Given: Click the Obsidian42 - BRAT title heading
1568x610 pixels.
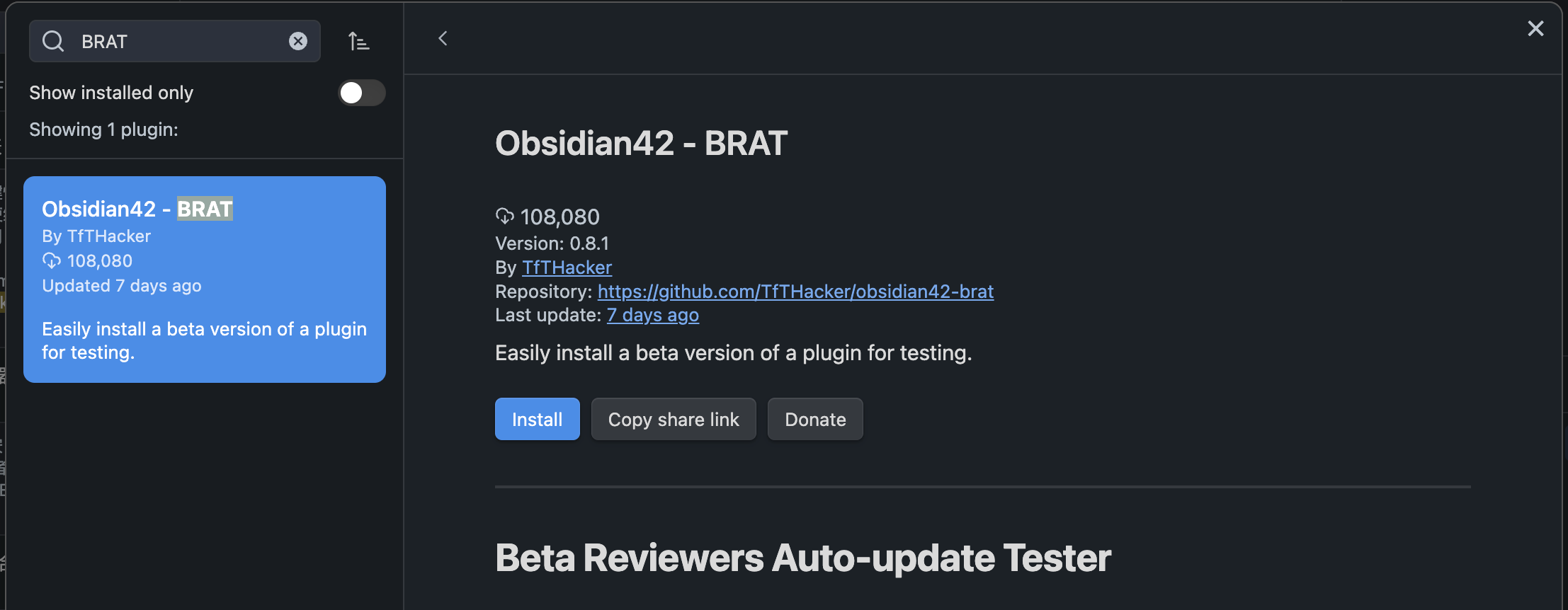Looking at the screenshot, I should click(x=640, y=143).
